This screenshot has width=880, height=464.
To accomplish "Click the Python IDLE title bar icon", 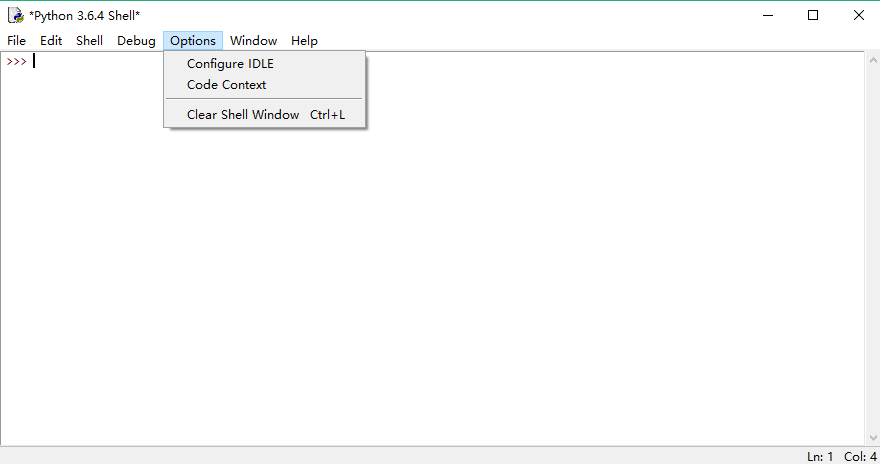I will point(16,15).
